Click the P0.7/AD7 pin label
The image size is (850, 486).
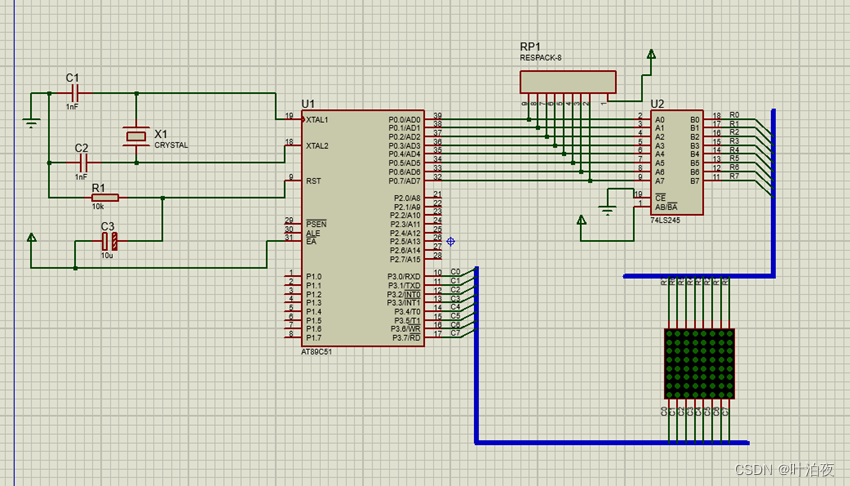tap(404, 181)
